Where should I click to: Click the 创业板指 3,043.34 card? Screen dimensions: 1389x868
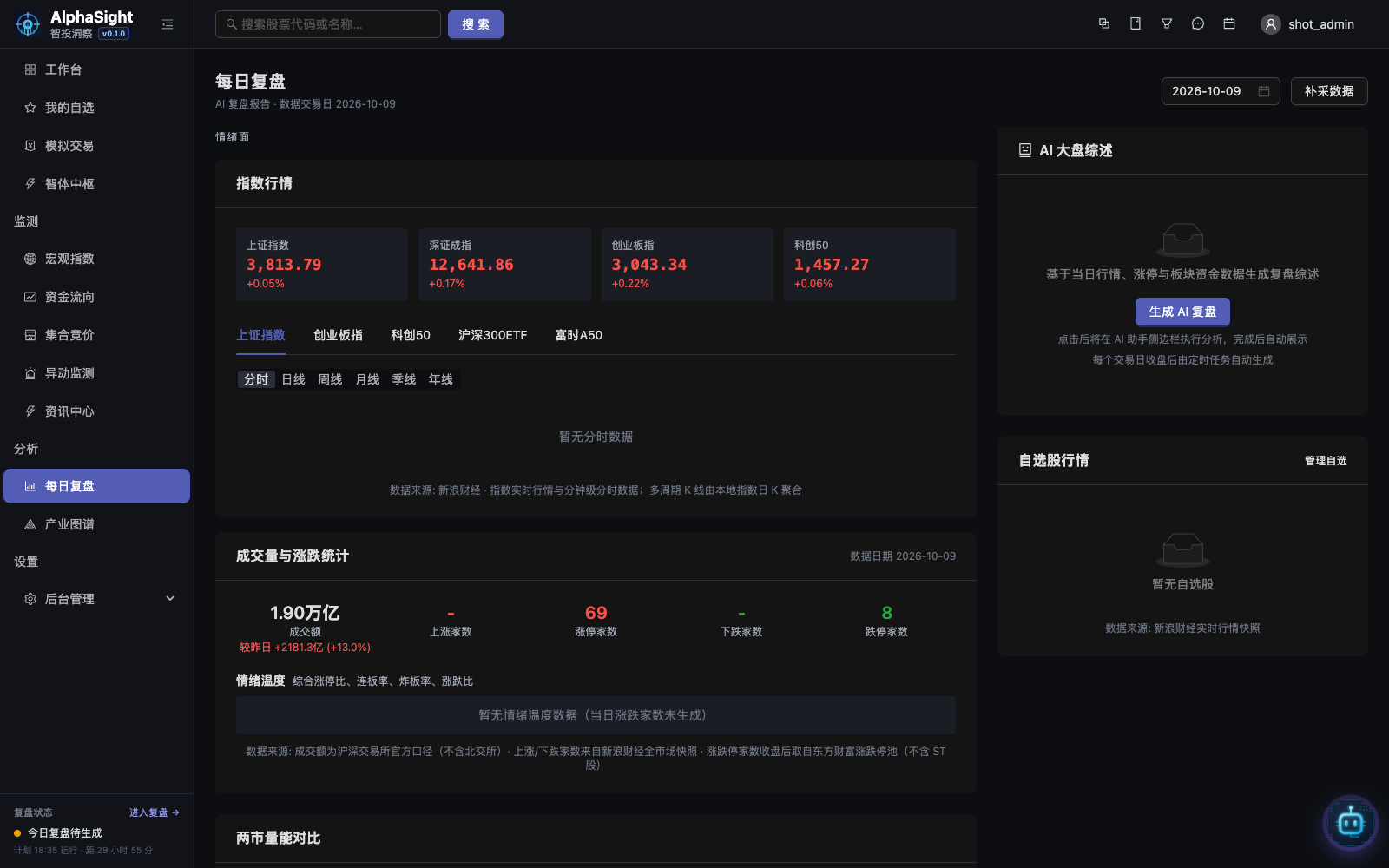688,265
